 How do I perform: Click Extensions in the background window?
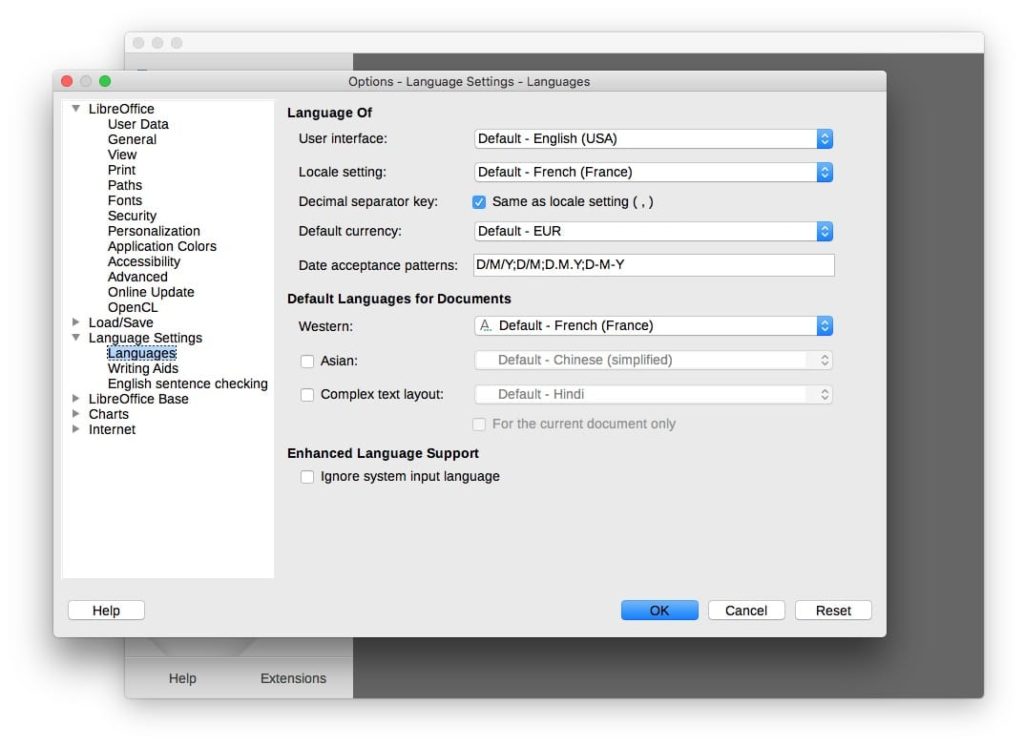293,678
